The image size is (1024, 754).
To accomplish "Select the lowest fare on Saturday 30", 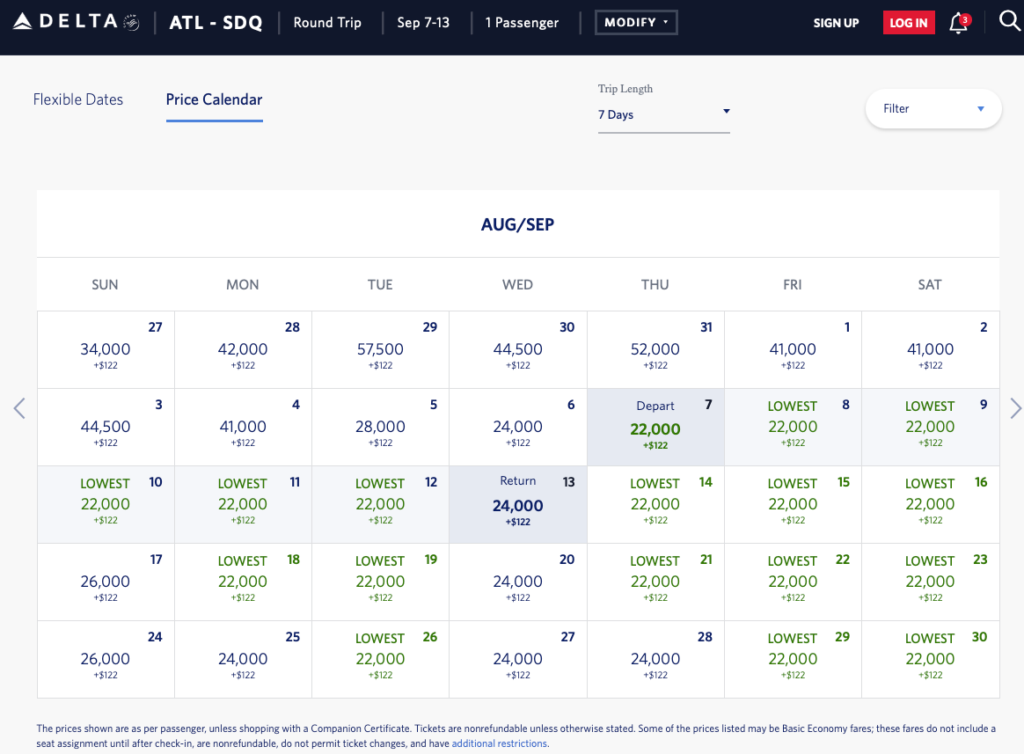I will 930,658.
